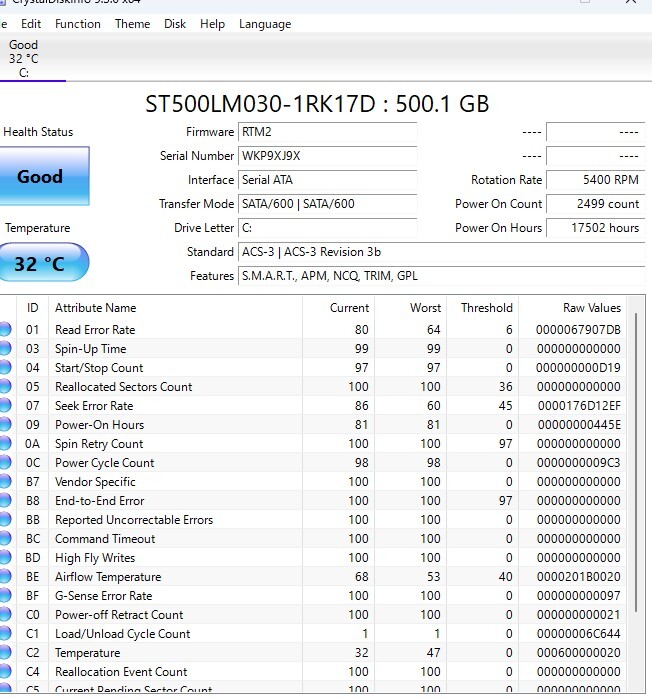Select the status orb for Reallocated Sectors Count
This screenshot has height=699, width=652.
[x=4, y=387]
